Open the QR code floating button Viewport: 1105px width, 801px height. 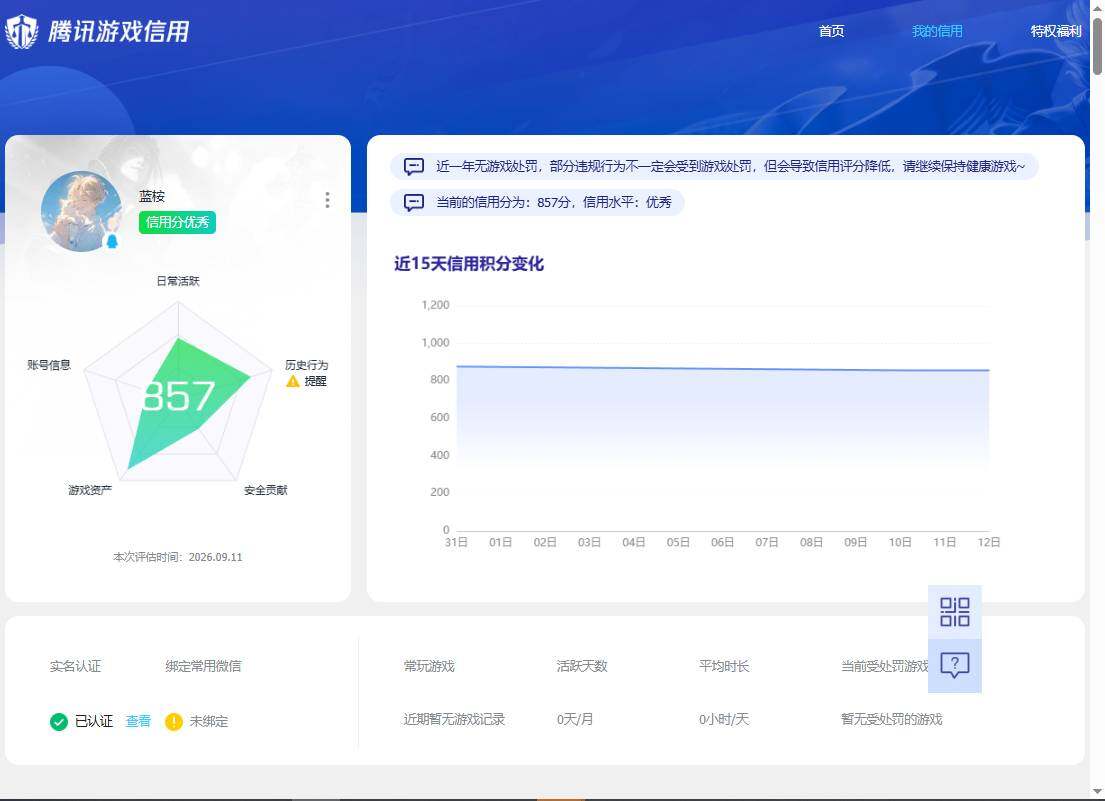pyautogui.click(x=955, y=612)
